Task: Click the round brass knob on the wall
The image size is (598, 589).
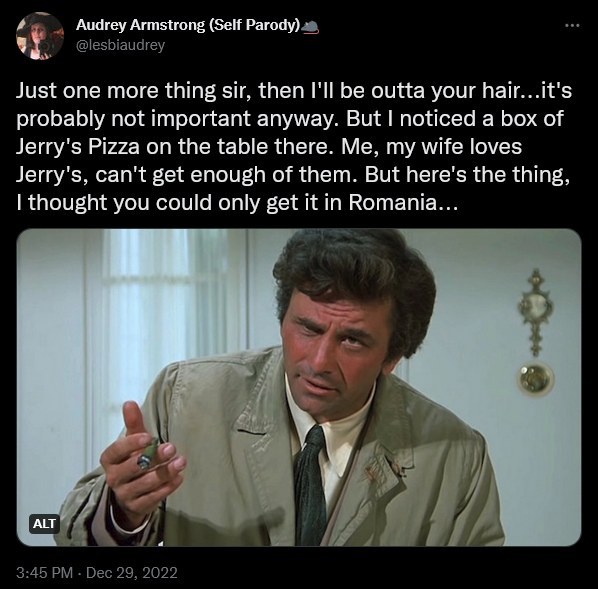Action: point(535,379)
